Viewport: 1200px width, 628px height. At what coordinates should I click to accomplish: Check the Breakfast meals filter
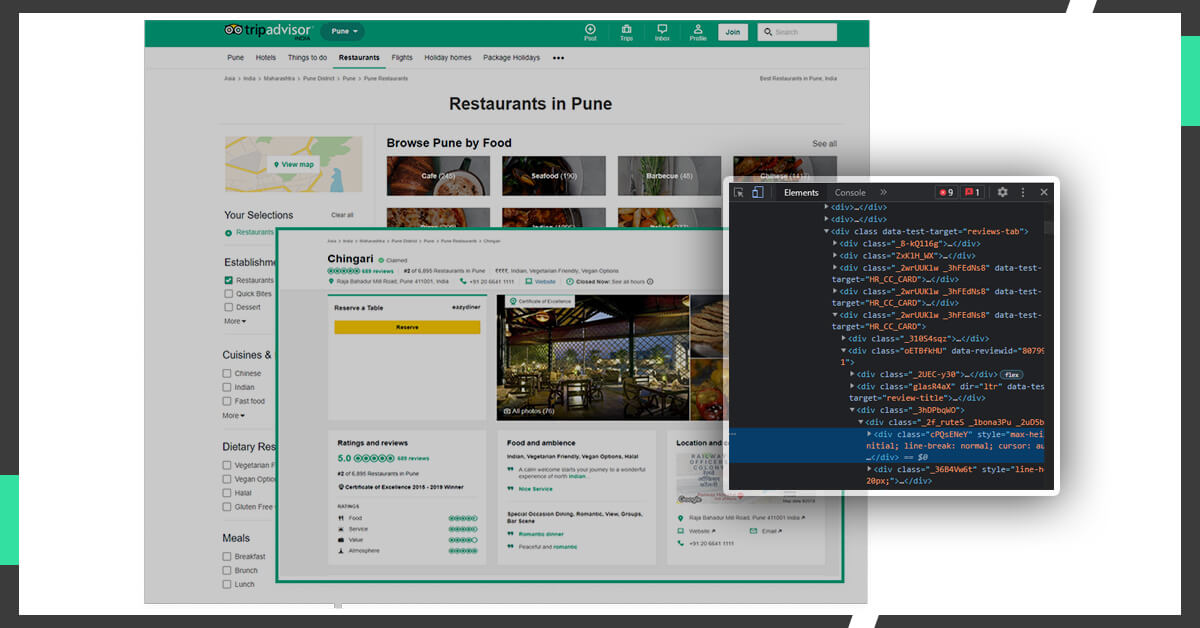[227, 556]
